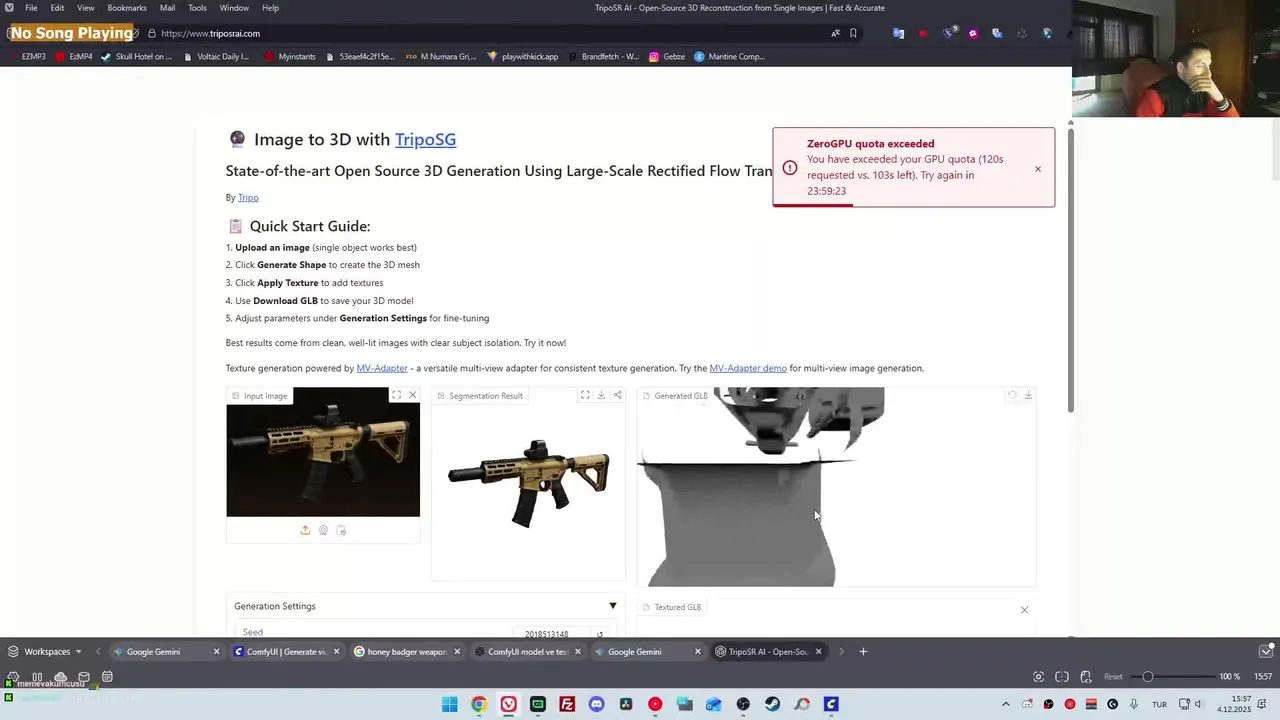Click the page vertical scrollbar
Image resolution: width=1280 pixels, height=720 pixels.
pyautogui.click(x=1071, y=268)
